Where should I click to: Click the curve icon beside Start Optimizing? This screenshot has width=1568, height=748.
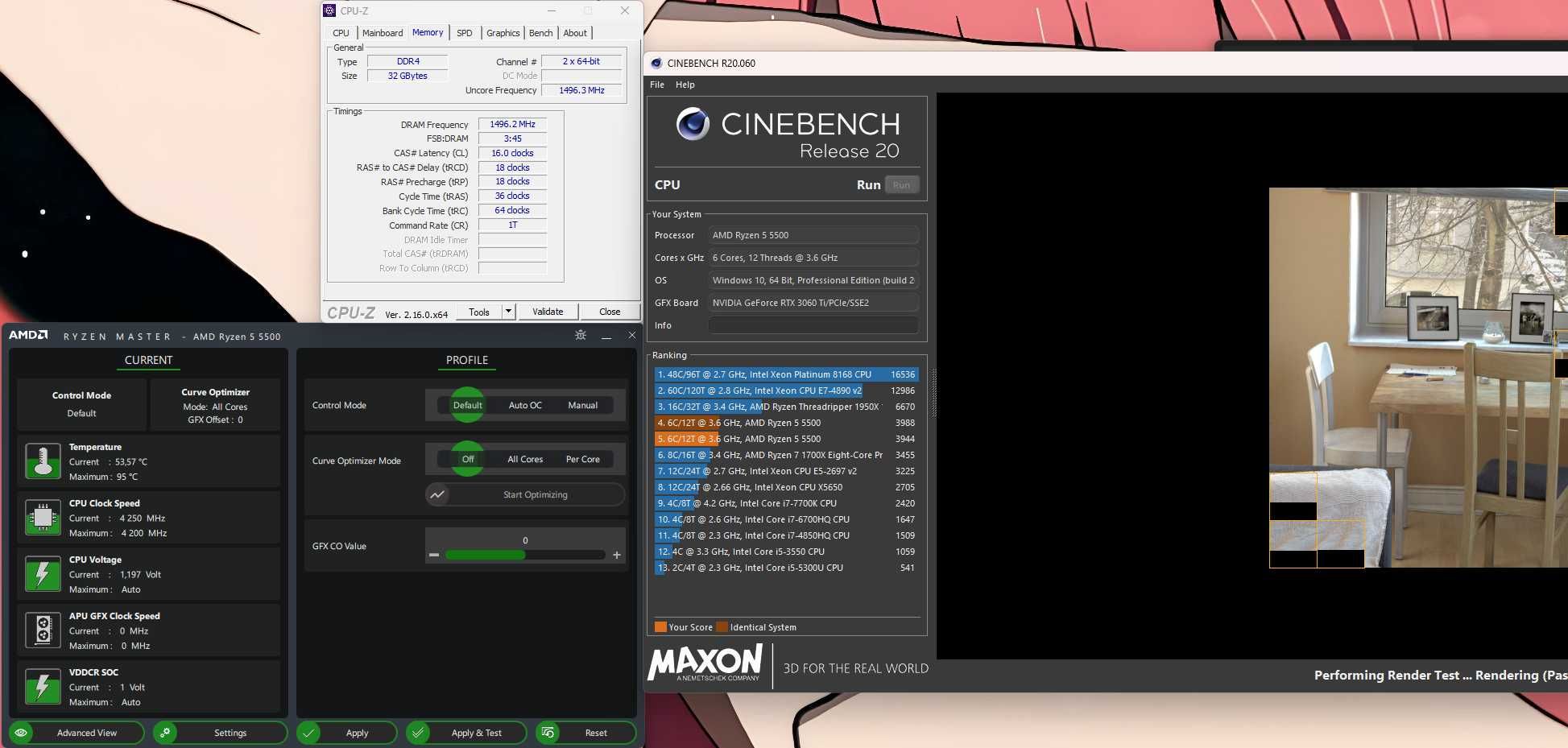click(x=437, y=494)
